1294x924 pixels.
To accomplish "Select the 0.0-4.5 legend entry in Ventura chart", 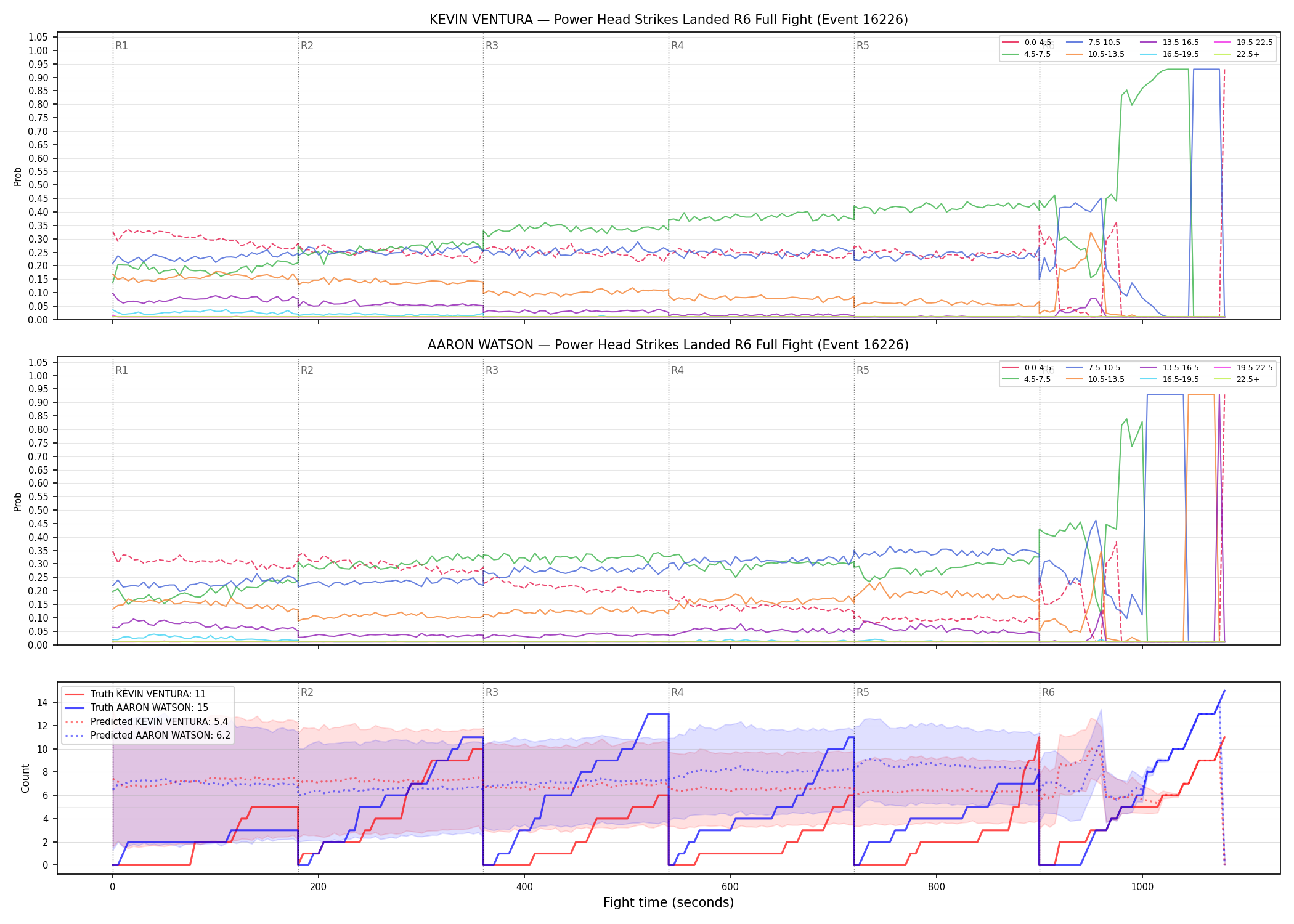I will pos(1027,43).
